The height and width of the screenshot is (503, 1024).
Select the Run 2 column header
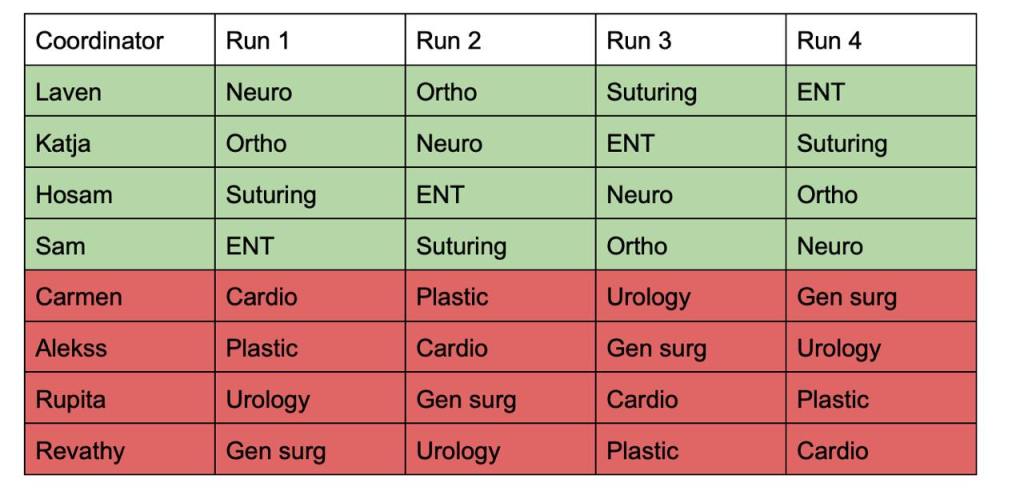point(500,41)
